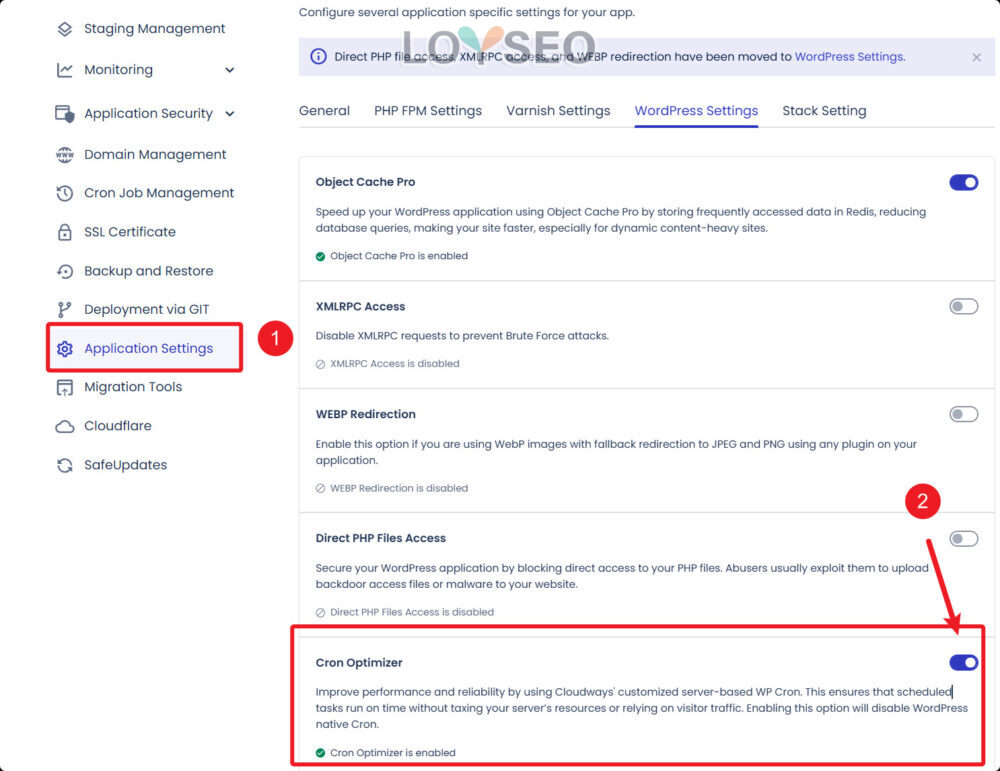The width and height of the screenshot is (1000, 771).
Task: Click the WEBP Redirection heading
Action: [x=365, y=415]
